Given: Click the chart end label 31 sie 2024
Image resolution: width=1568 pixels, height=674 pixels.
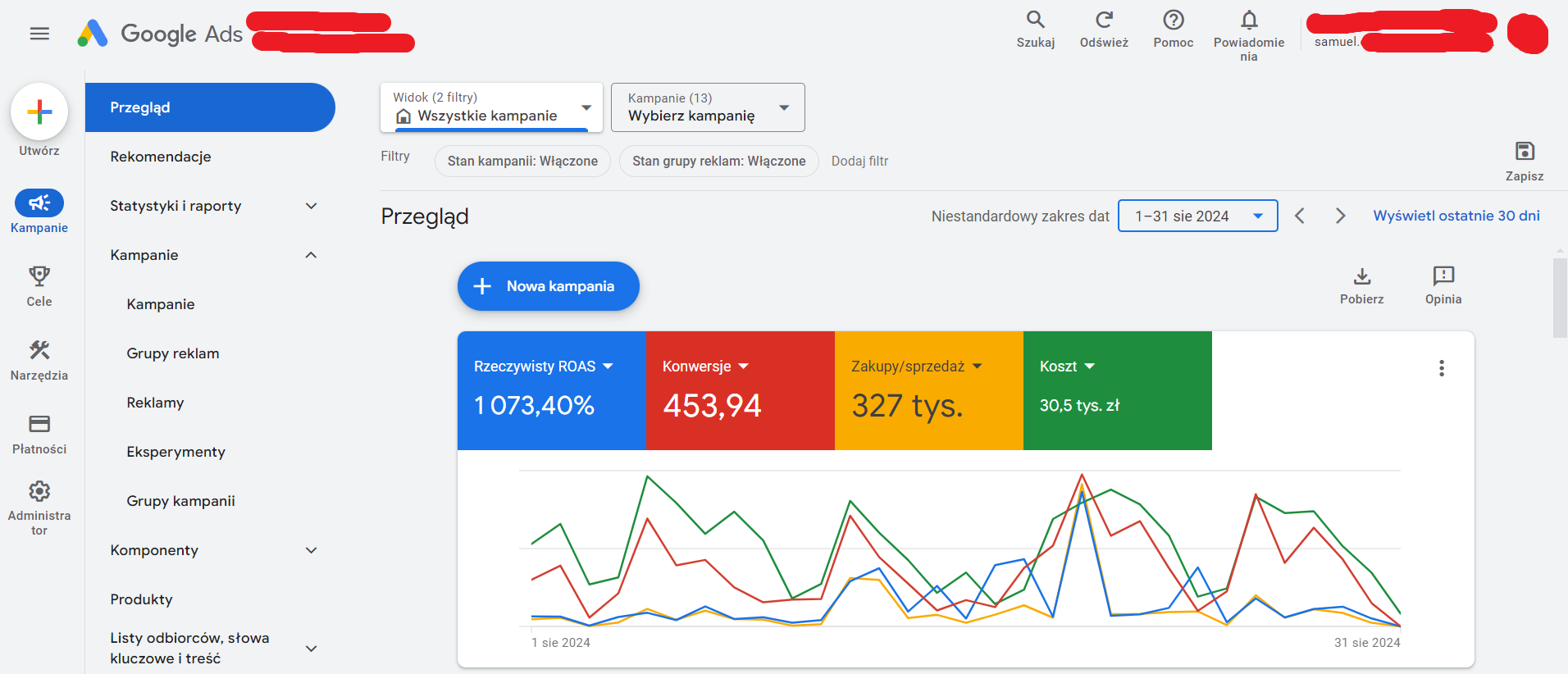Looking at the screenshot, I should tap(1367, 643).
